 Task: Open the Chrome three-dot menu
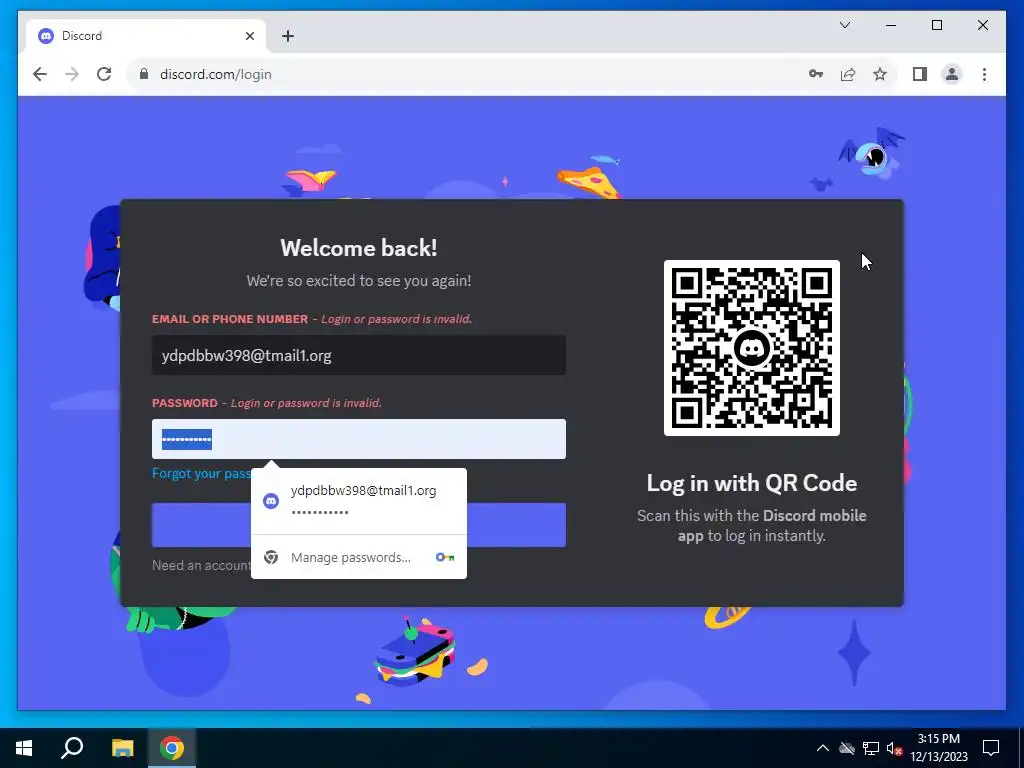[x=984, y=74]
